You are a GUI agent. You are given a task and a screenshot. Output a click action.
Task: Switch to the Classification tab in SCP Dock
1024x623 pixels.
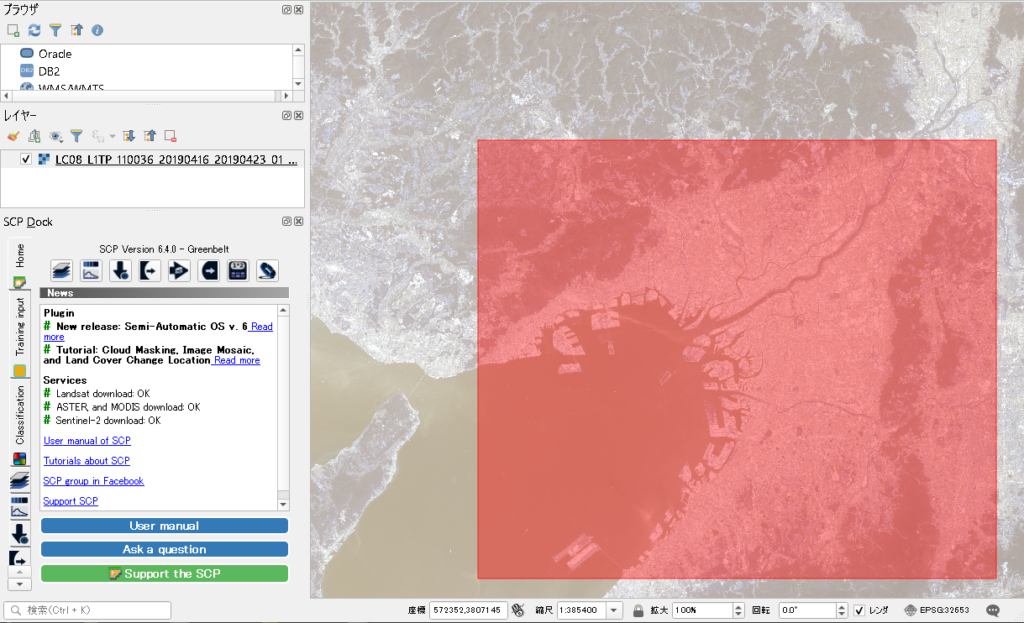pyautogui.click(x=19, y=415)
